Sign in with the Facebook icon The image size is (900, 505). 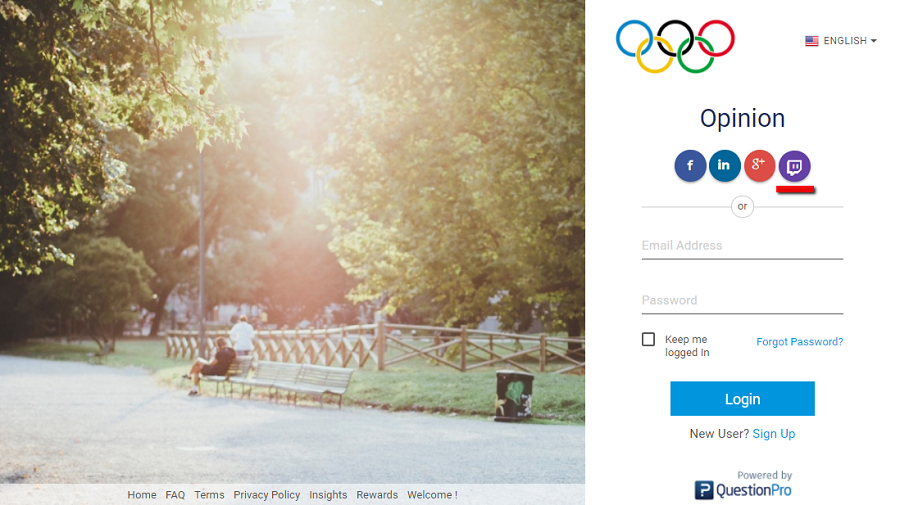tap(690, 166)
